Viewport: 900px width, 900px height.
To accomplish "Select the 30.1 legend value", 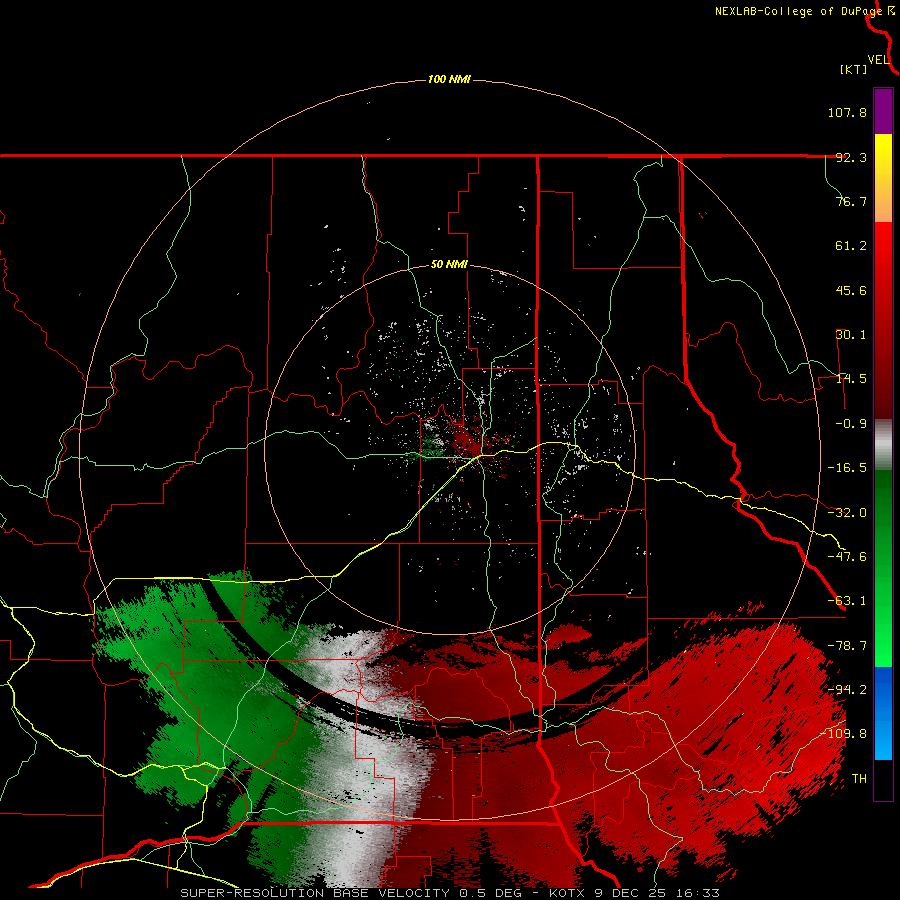I will pos(851,335).
